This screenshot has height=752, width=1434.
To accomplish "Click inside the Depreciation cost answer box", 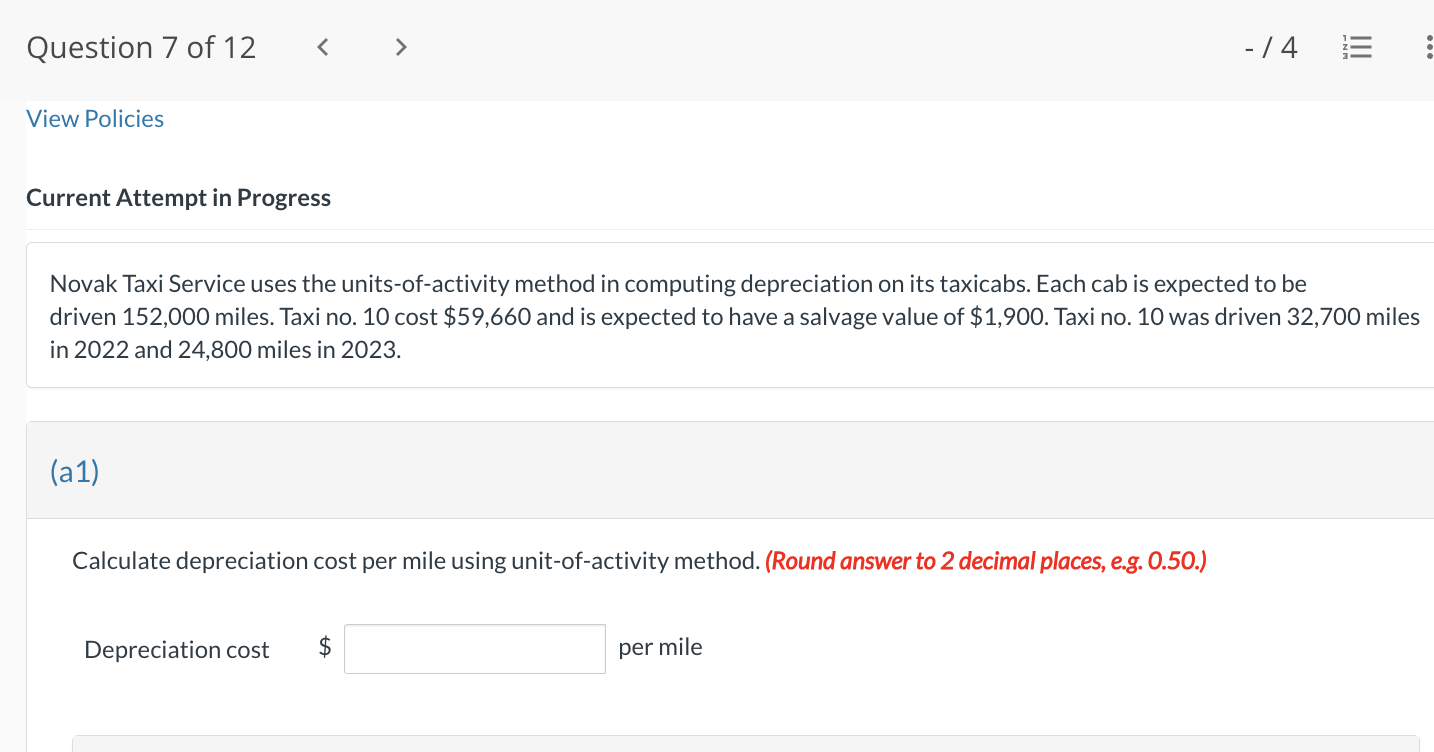I will (474, 648).
